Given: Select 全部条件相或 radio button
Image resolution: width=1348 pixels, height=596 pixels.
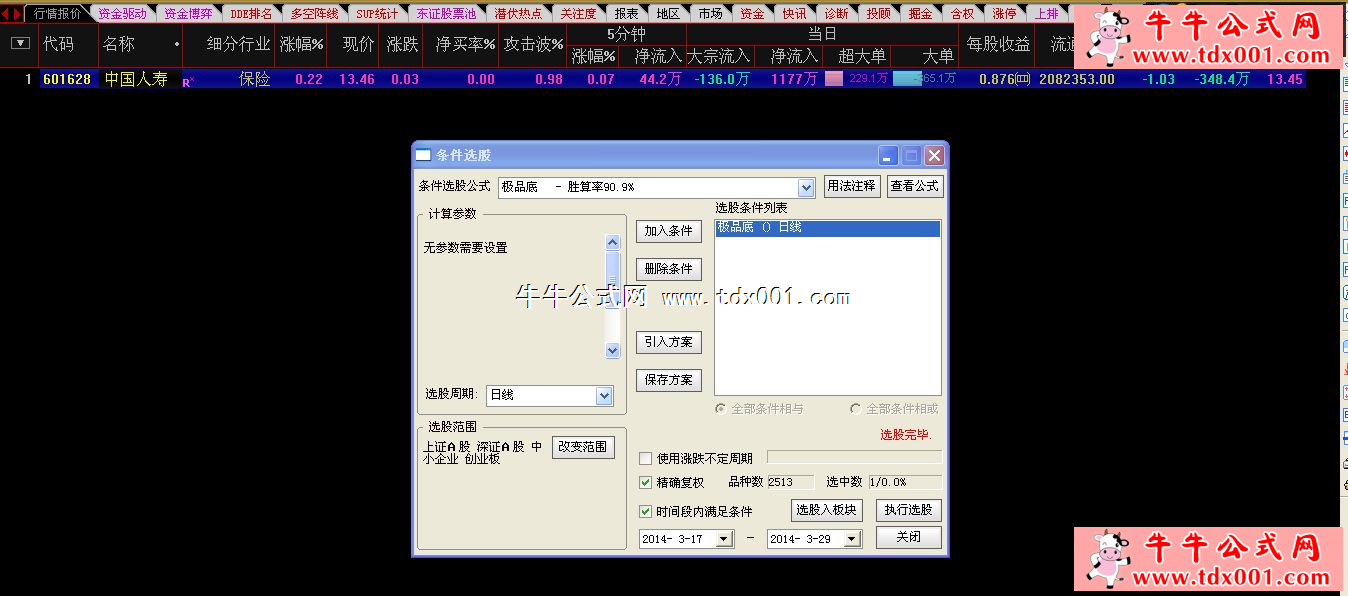Looking at the screenshot, I should (855, 408).
